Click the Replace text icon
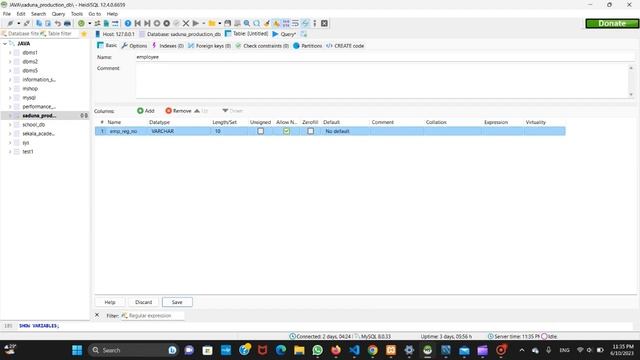The width and height of the screenshot is (640, 360). click(256, 24)
